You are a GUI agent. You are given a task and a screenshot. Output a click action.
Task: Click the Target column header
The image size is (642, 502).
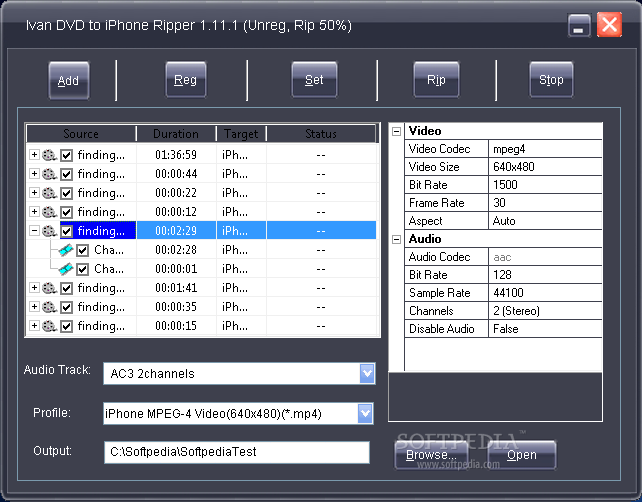[241, 134]
